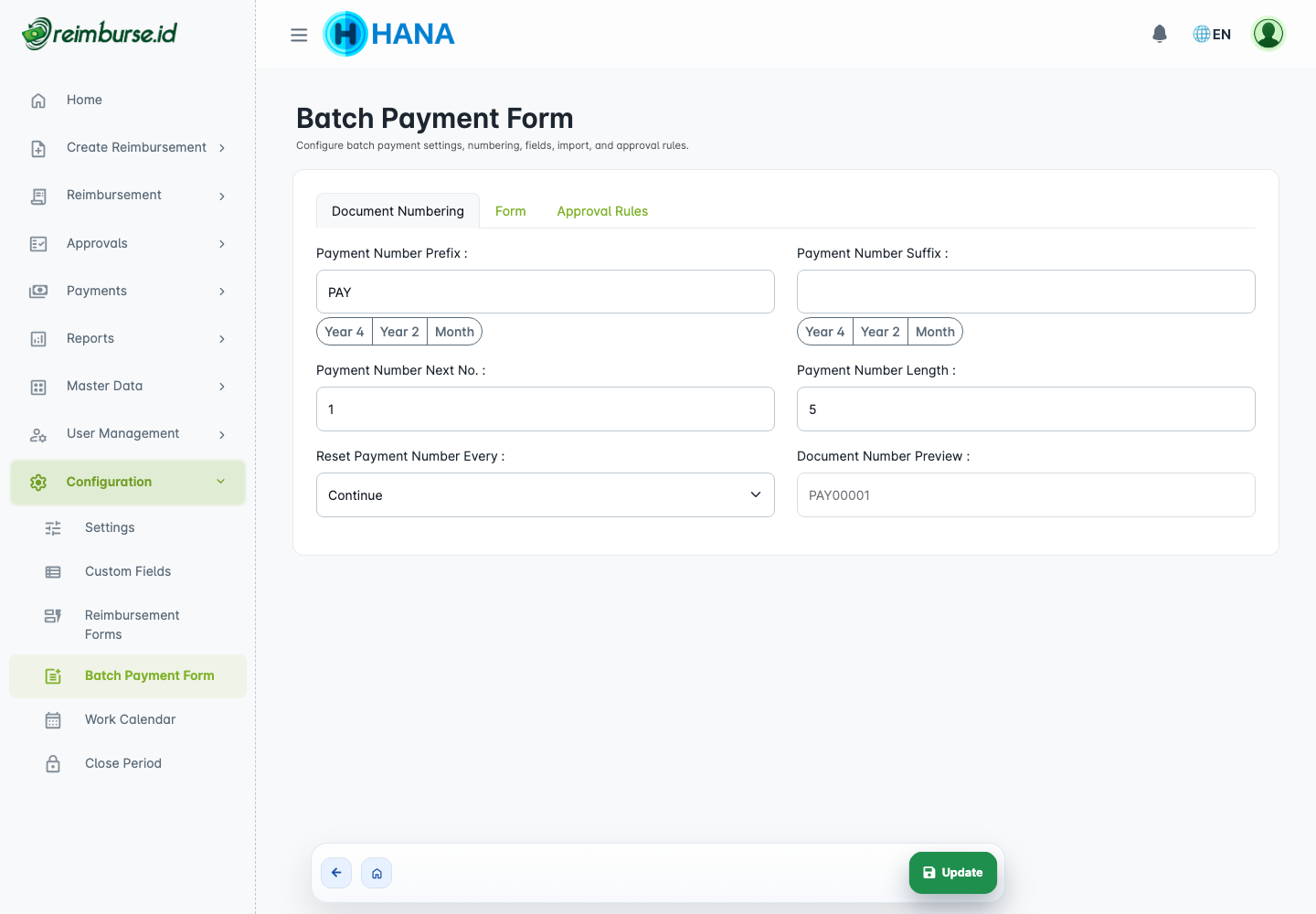Click the hamburger menu icon beside HANA logo

tap(299, 34)
